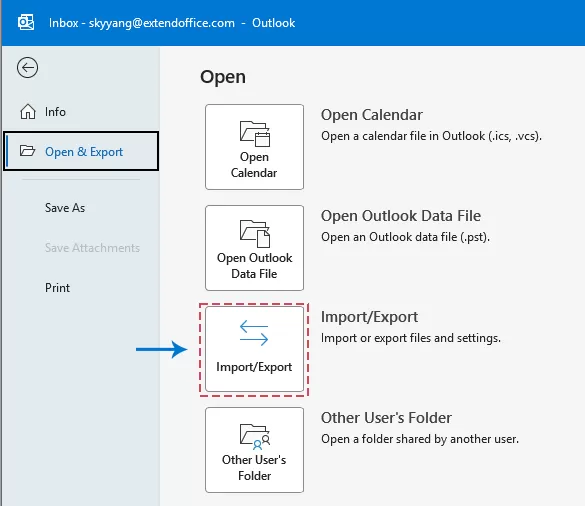Click the folder-with-people icon for shared folder
The width and height of the screenshot is (585, 506).
[255, 436]
